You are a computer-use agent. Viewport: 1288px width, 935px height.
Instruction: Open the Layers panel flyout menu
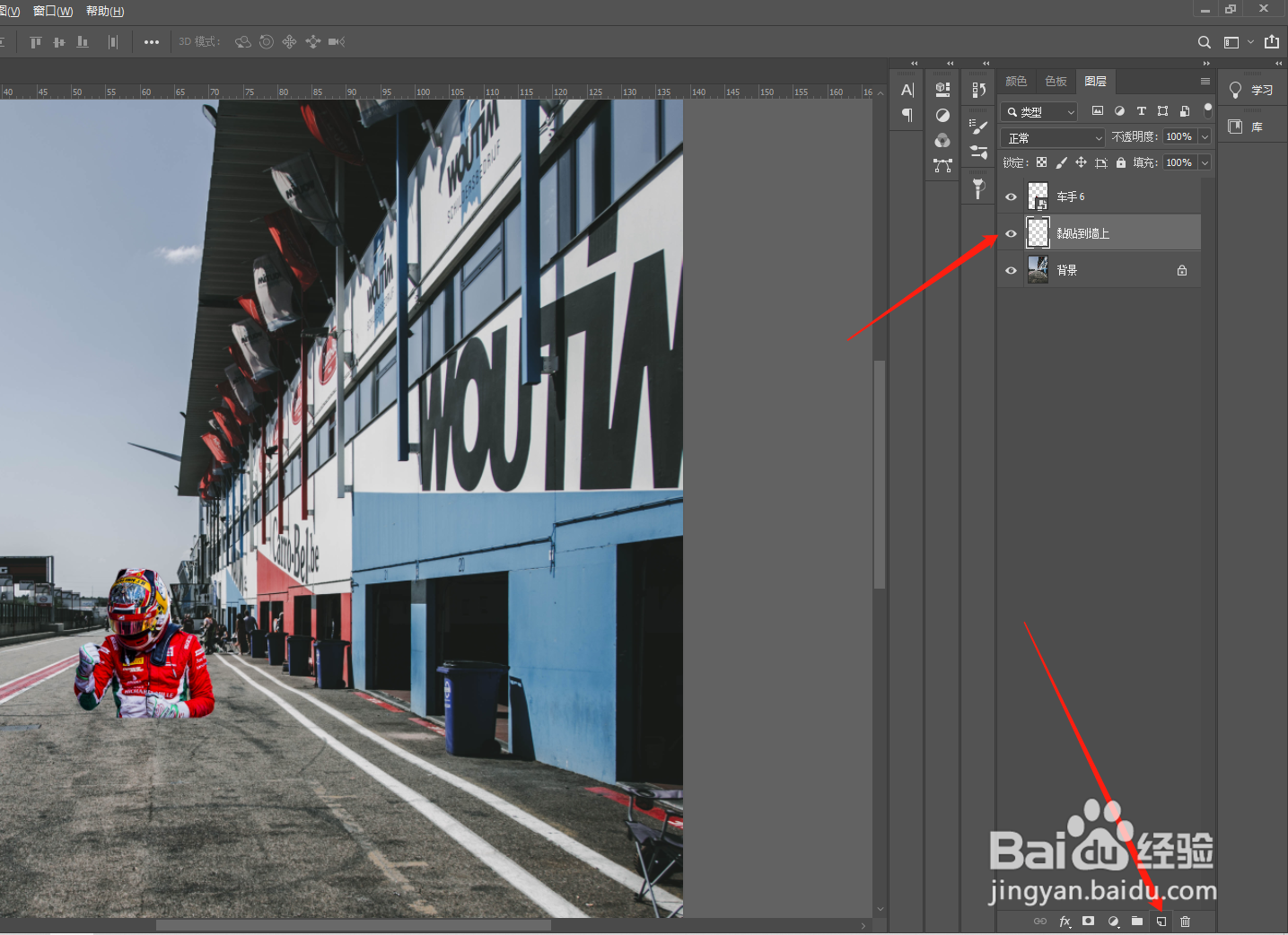click(1205, 81)
